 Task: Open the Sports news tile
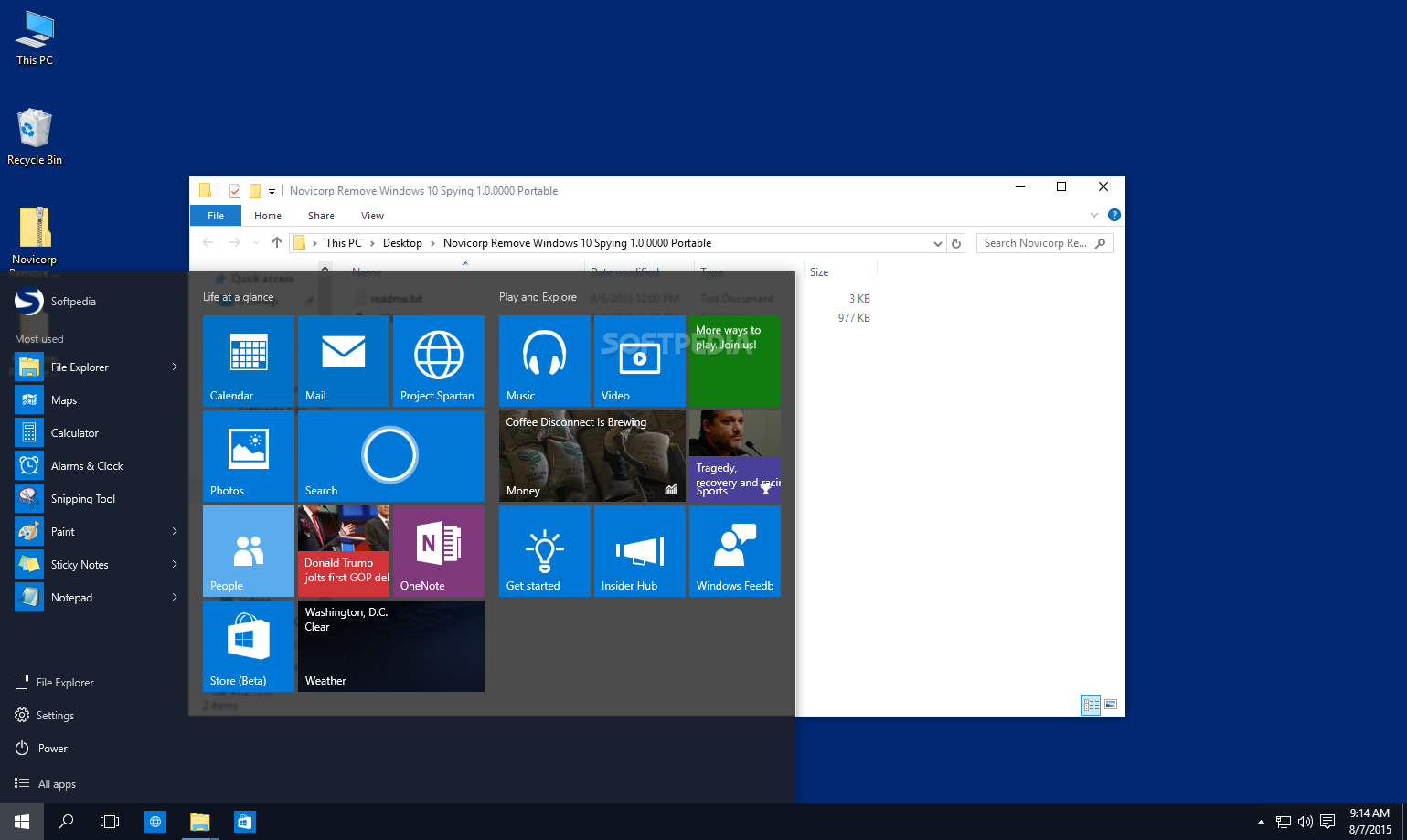click(735, 456)
